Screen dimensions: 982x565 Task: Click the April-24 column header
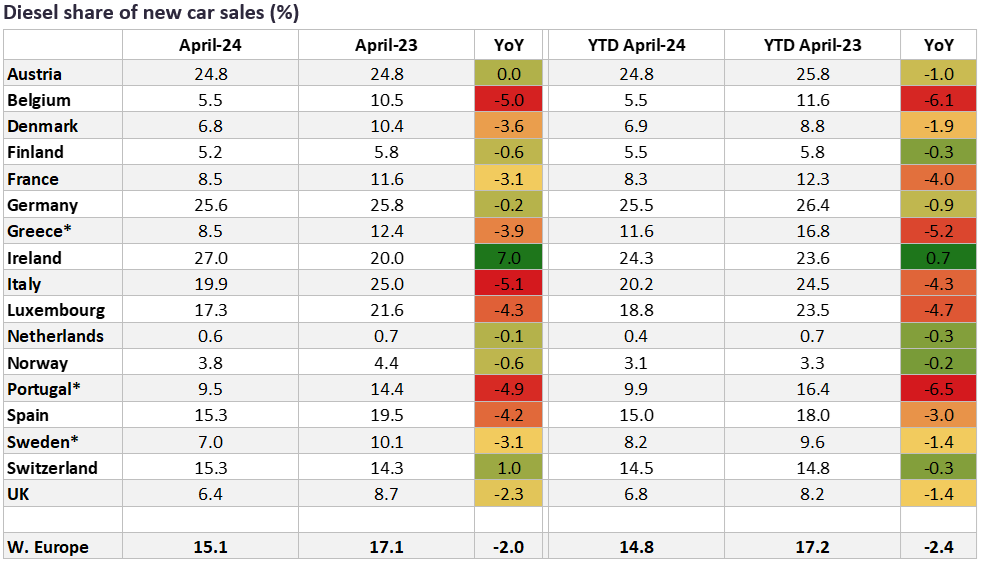pyautogui.click(x=210, y=45)
